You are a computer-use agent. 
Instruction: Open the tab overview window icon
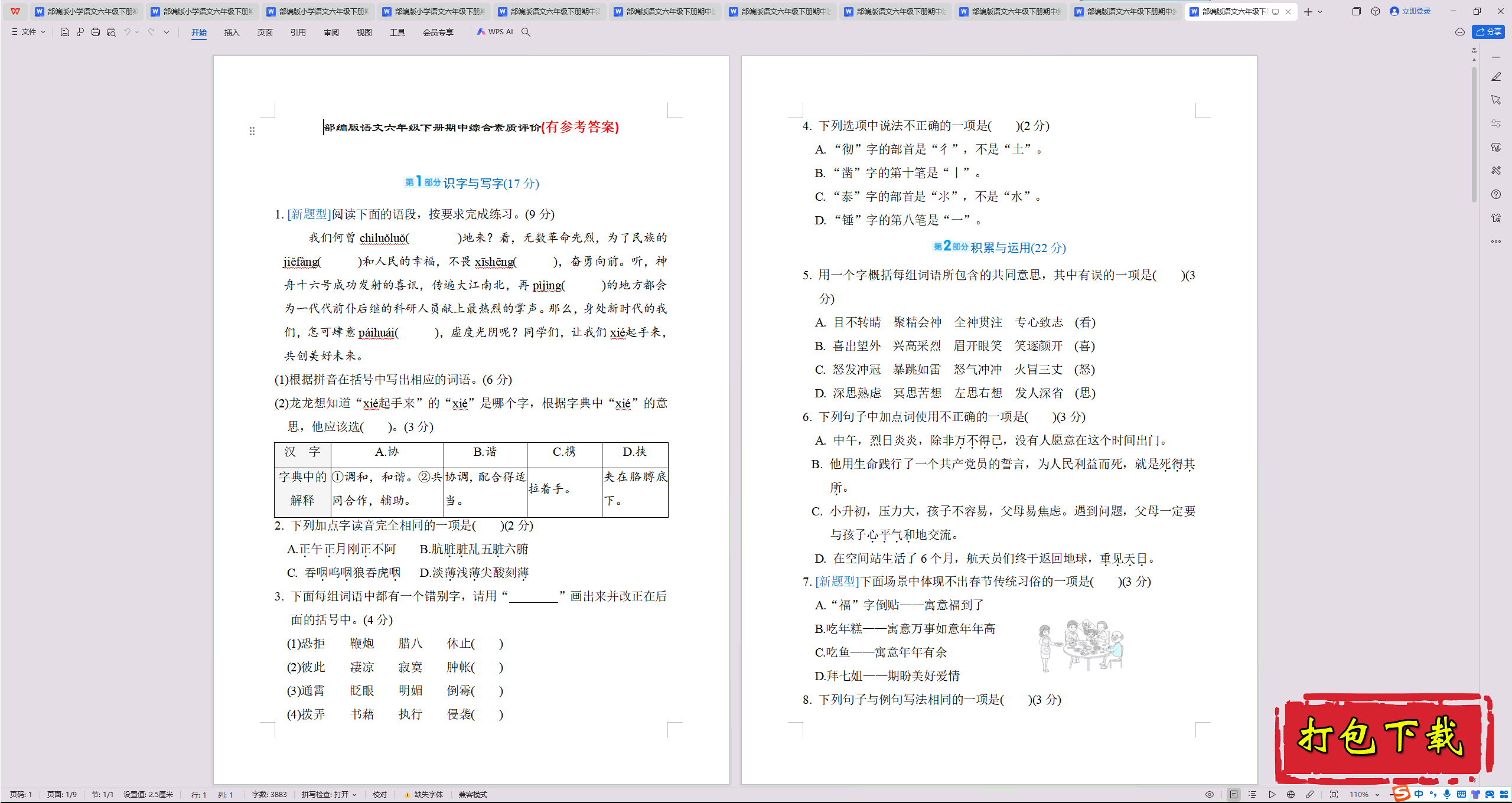(1357, 11)
